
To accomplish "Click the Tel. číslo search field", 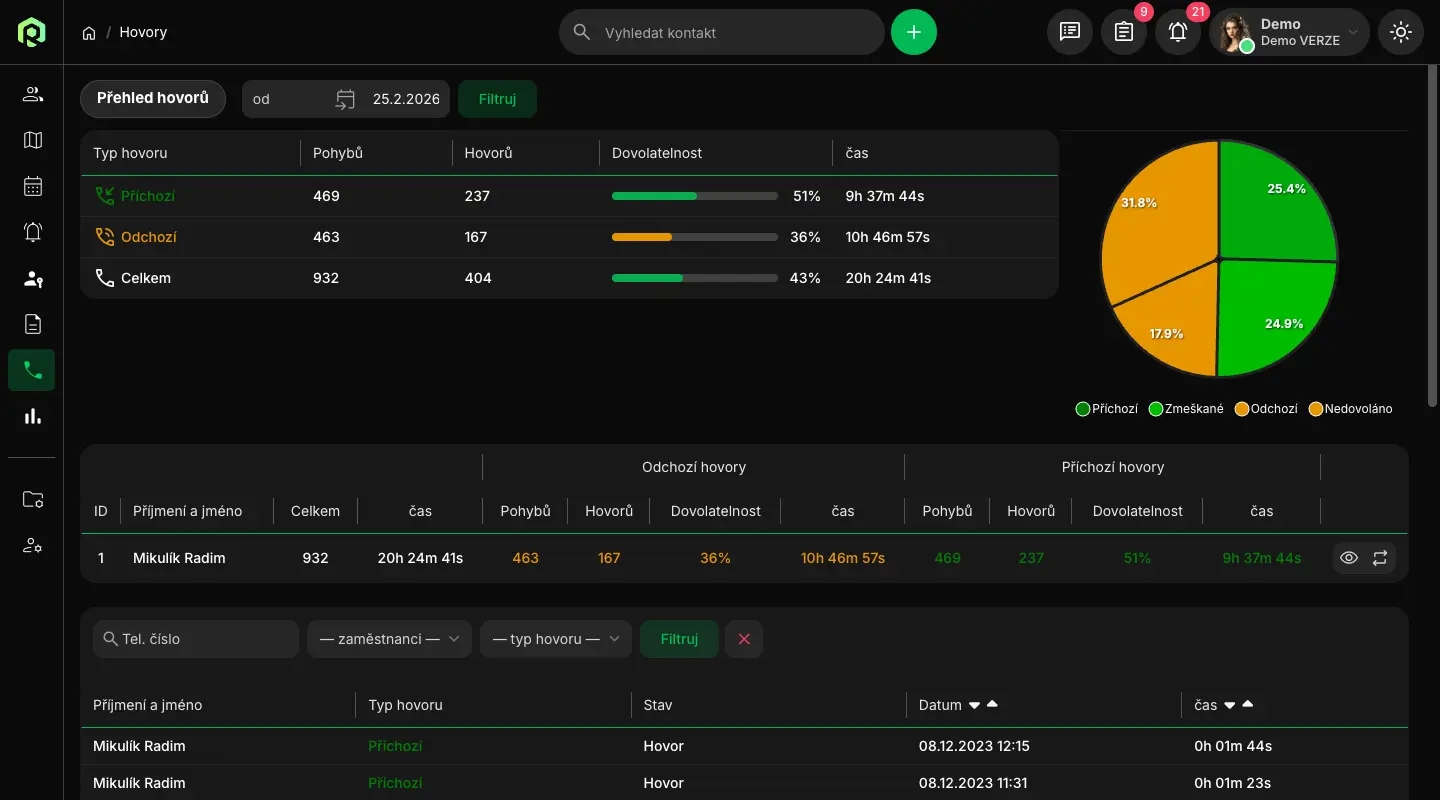I will click(196, 639).
